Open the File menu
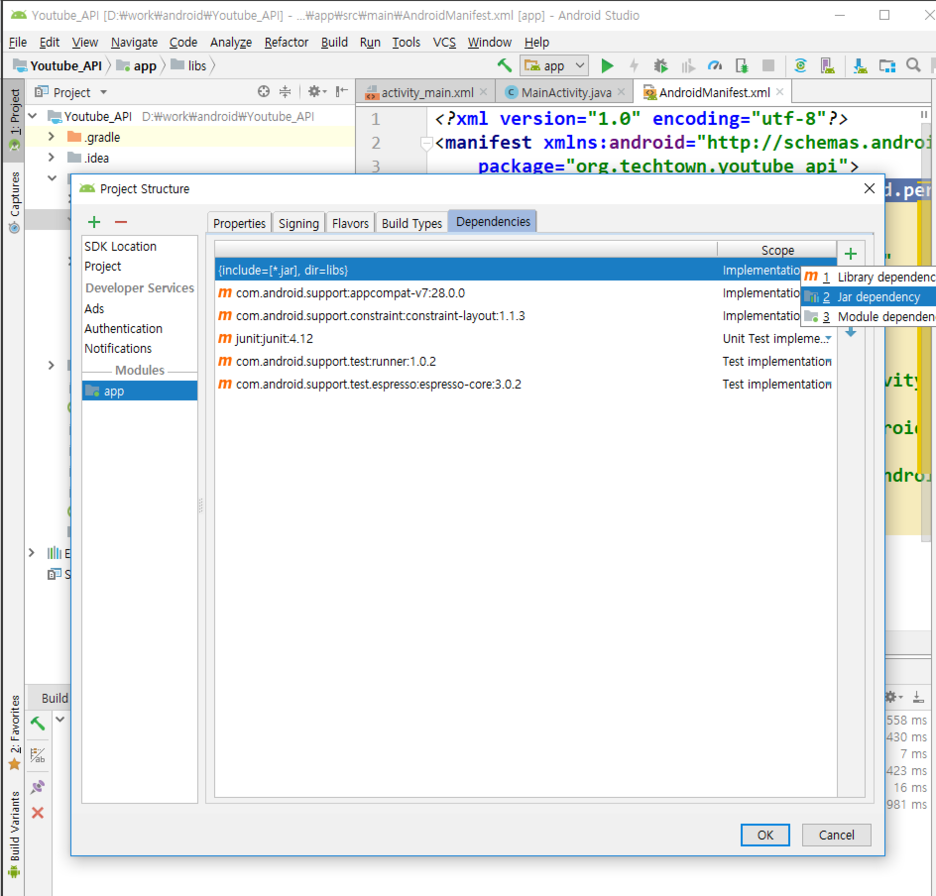Viewport: 936px width, 896px height. coord(18,42)
